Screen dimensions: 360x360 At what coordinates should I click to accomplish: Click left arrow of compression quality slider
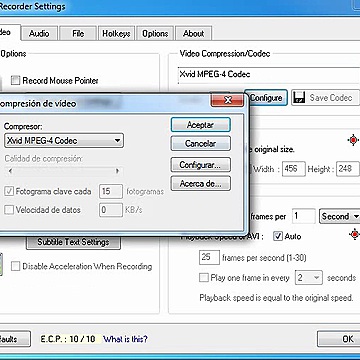(10, 171)
